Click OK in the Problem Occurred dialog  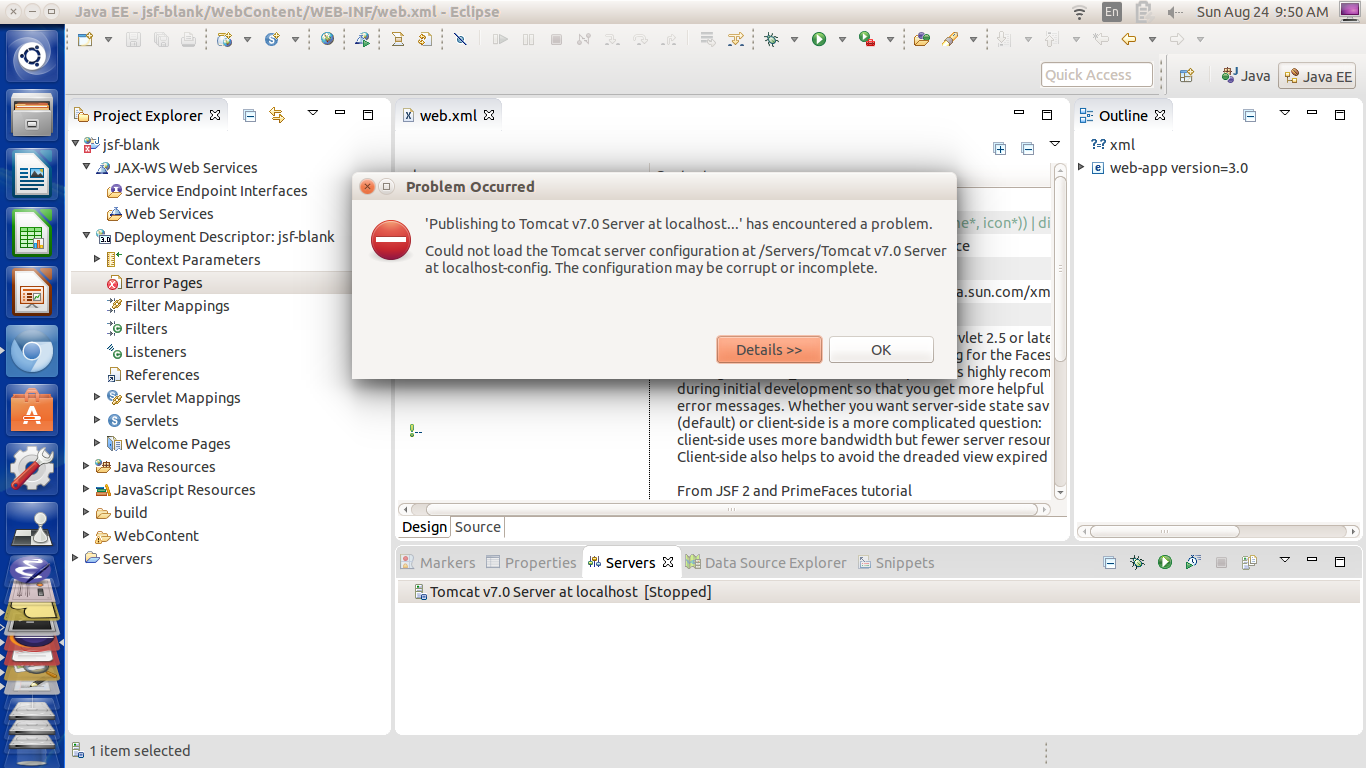(881, 350)
